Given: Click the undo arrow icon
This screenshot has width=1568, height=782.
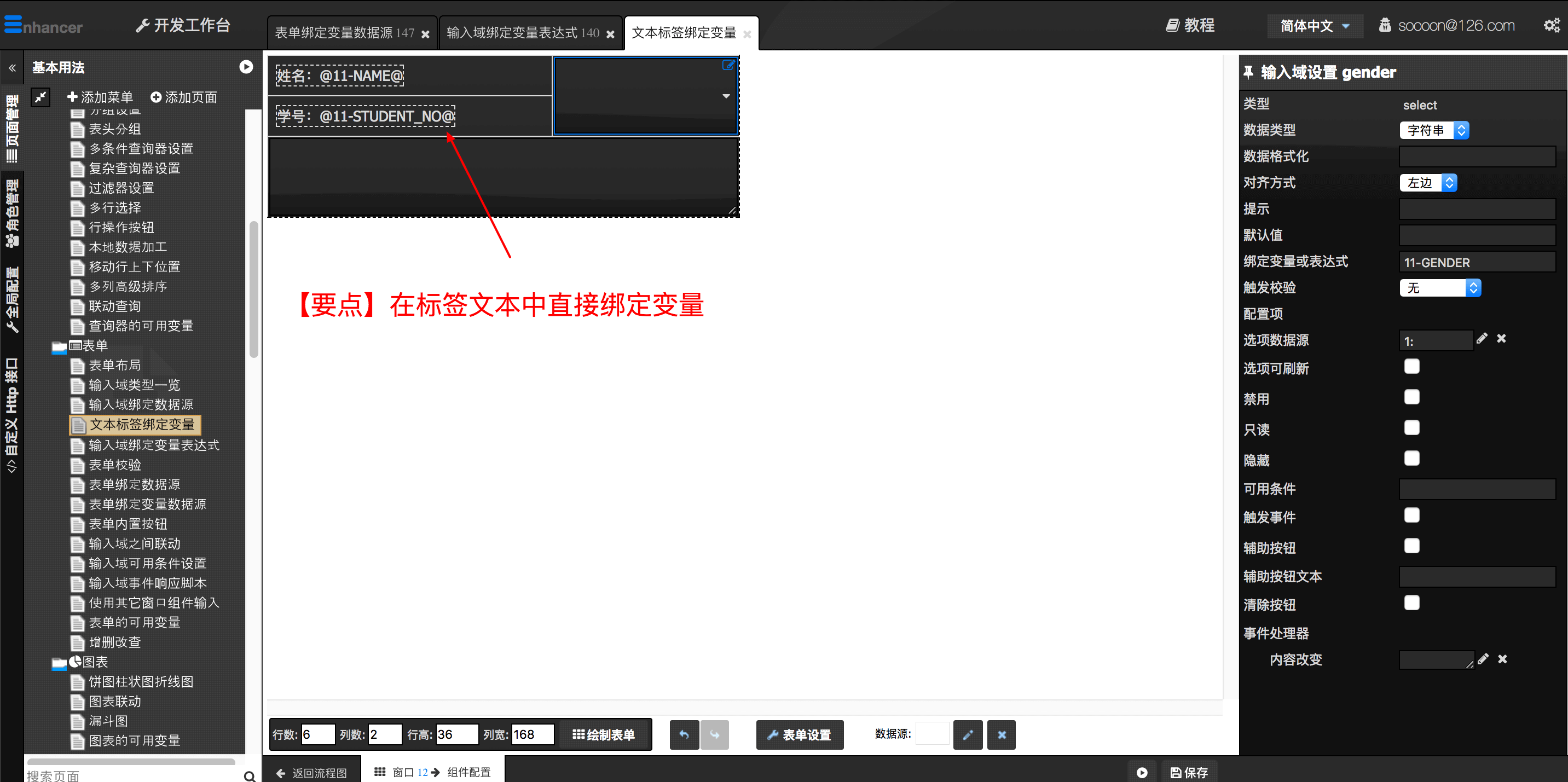Looking at the screenshot, I should coord(684,734).
